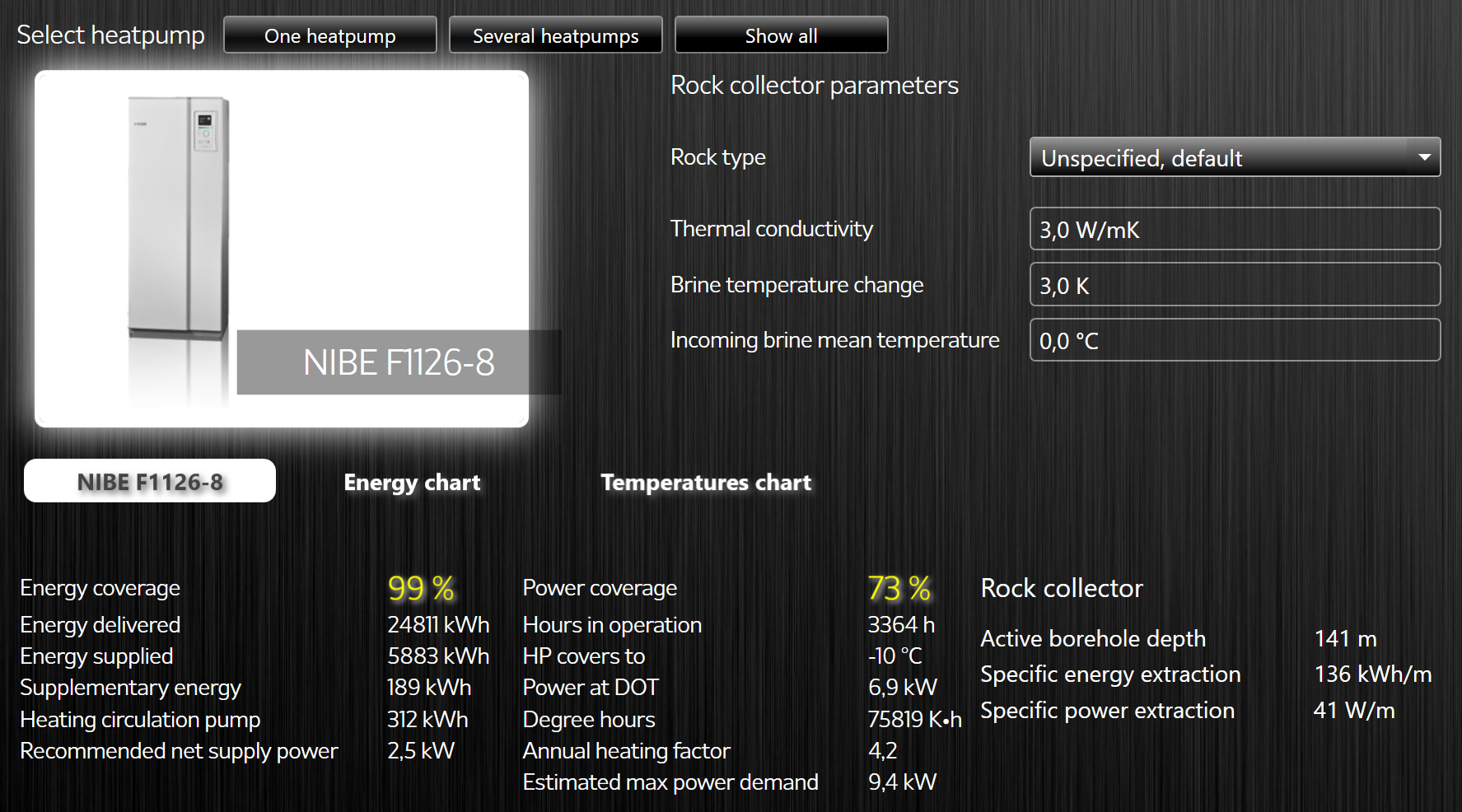The width and height of the screenshot is (1462, 812).
Task: Open the Rock type dropdown
Action: click(x=1235, y=157)
